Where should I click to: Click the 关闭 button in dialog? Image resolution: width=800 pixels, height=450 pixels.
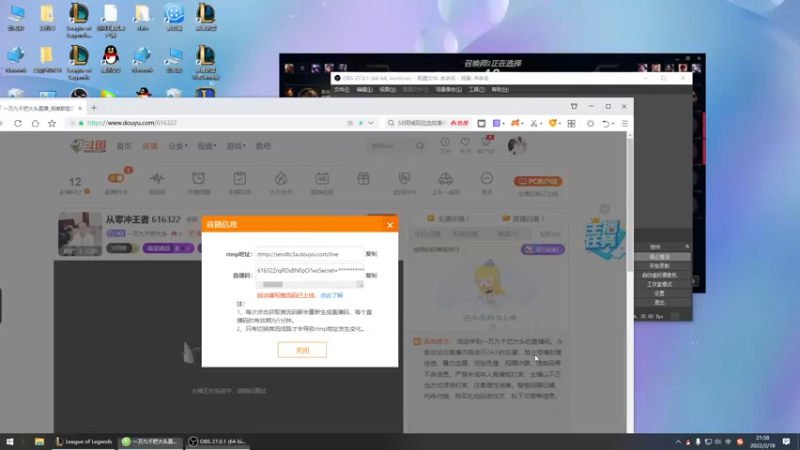(302, 350)
